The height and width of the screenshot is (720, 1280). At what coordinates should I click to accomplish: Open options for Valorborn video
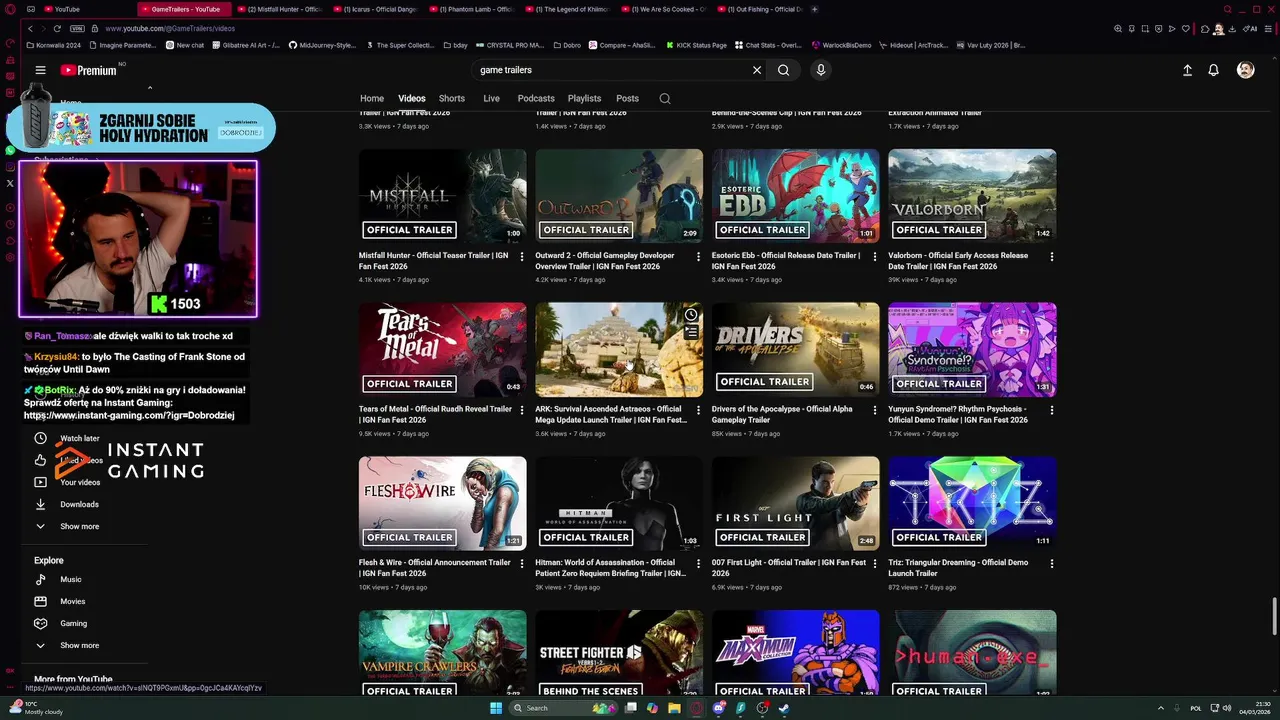(x=1051, y=257)
